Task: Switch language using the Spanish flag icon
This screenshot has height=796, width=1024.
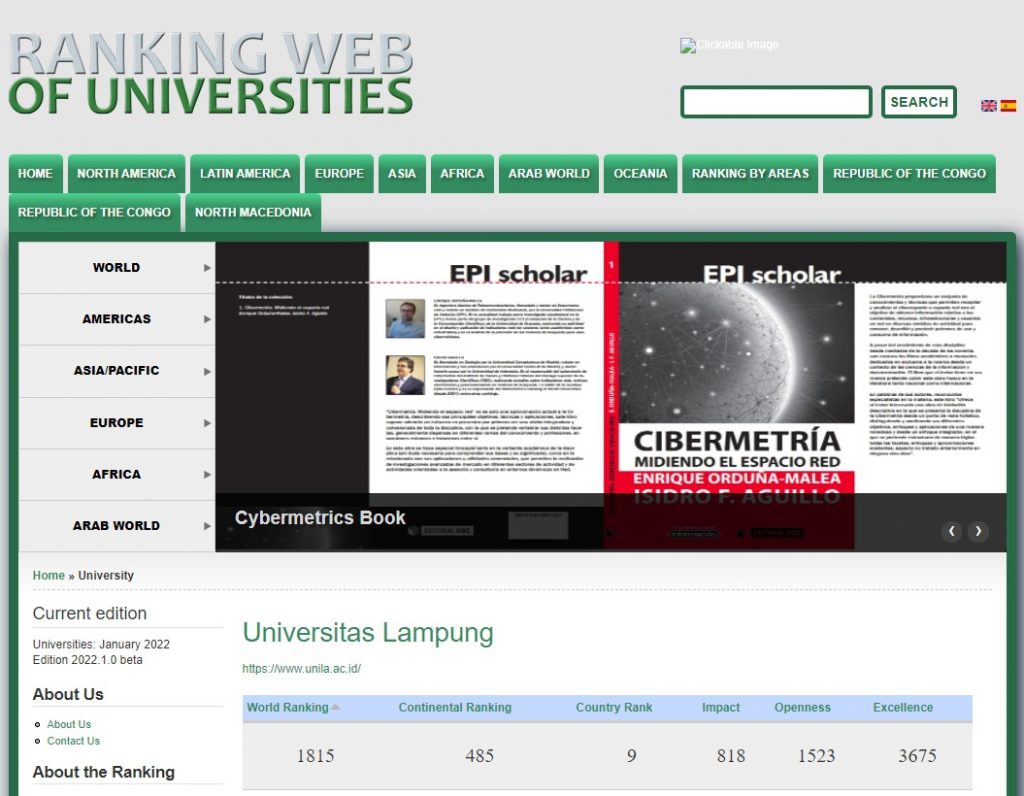Action: coord(1008,105)
